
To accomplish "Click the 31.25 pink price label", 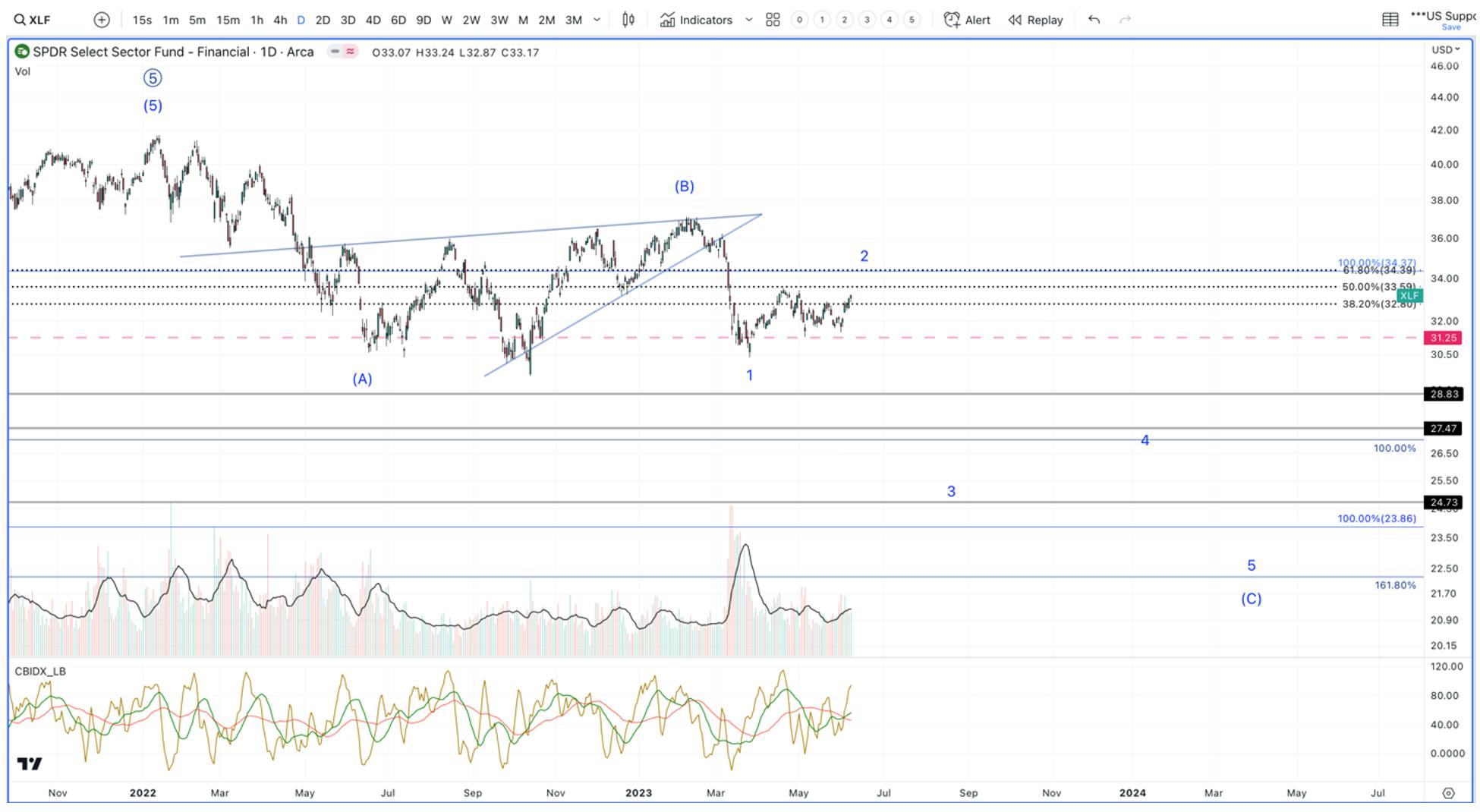I will [x=1443, y=338].
